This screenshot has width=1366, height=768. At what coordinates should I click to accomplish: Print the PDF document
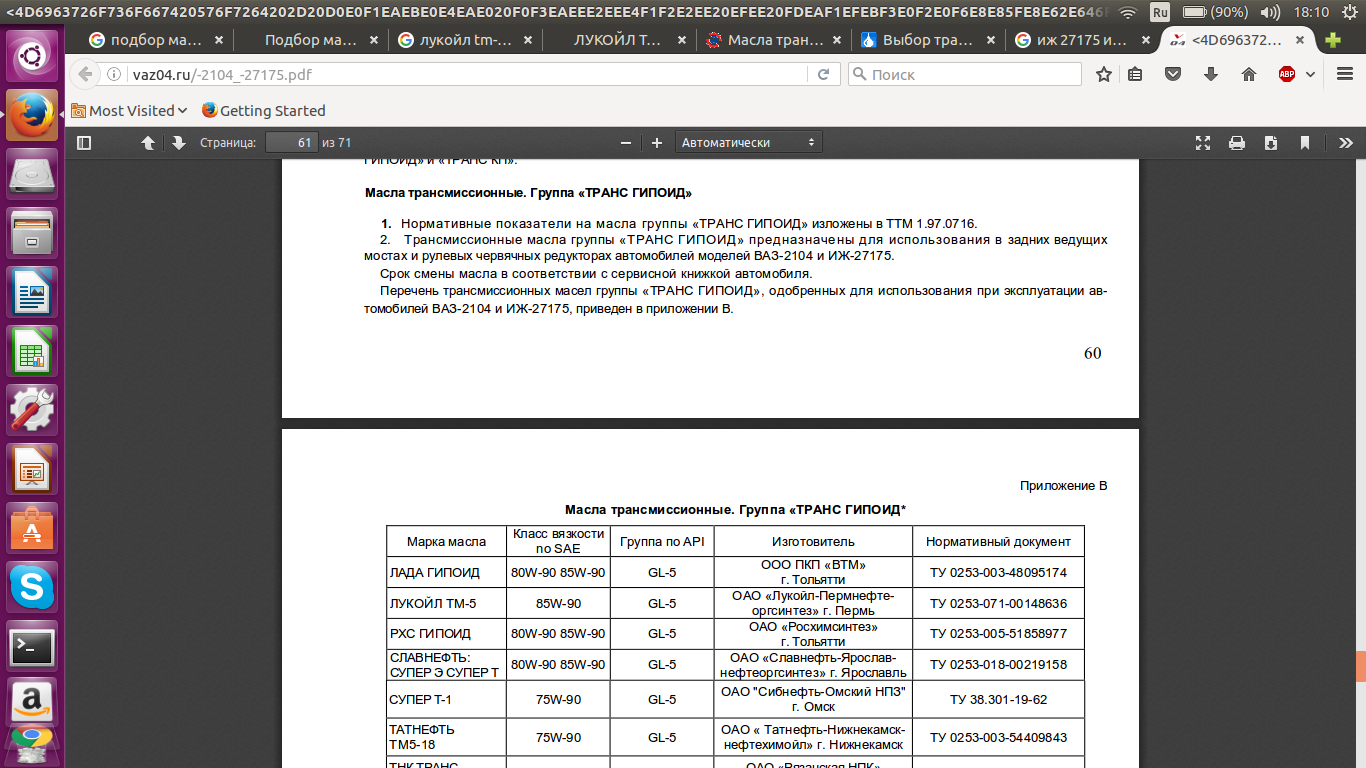1237,143
